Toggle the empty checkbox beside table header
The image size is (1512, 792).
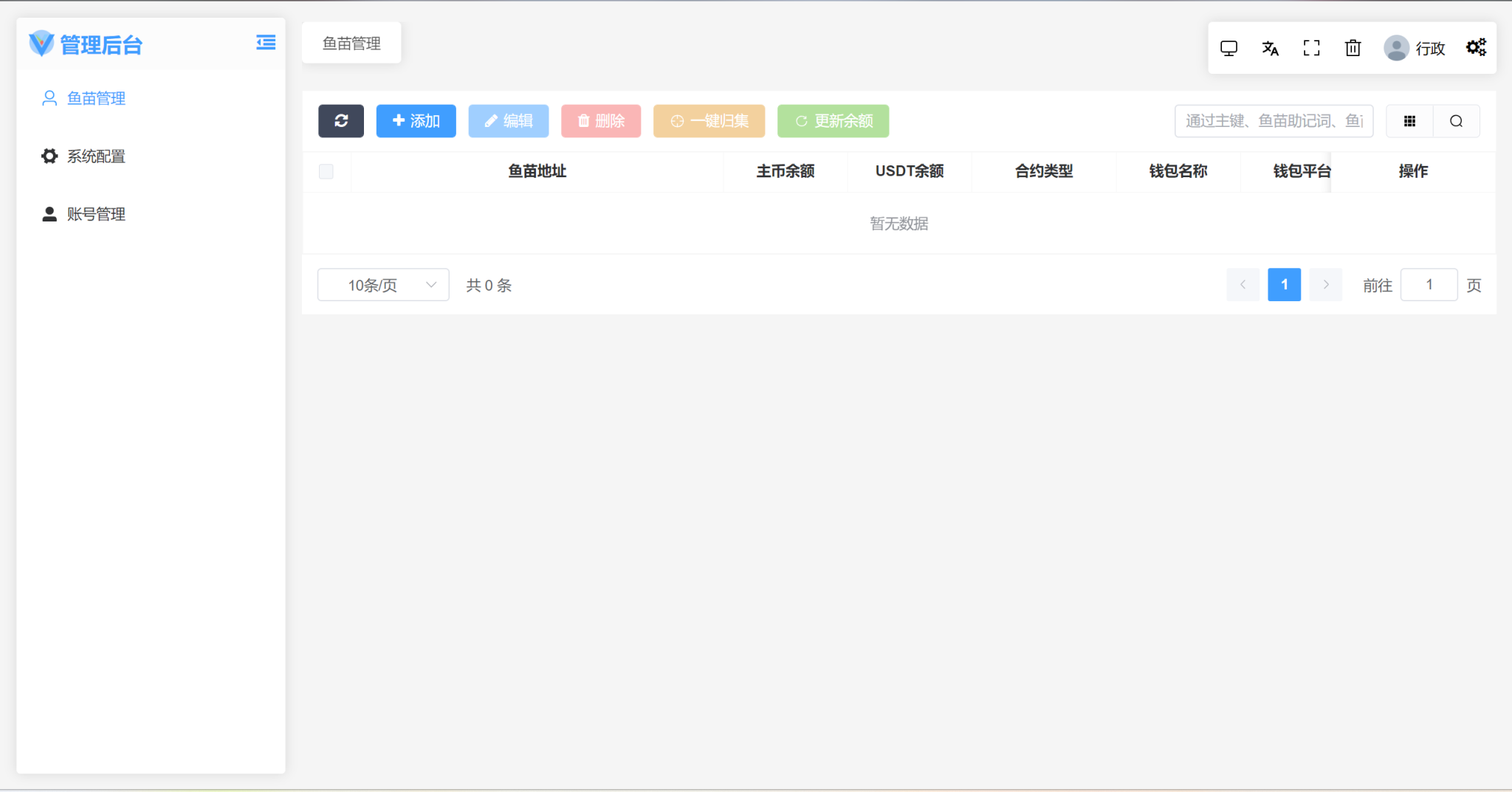coord(326,171)
